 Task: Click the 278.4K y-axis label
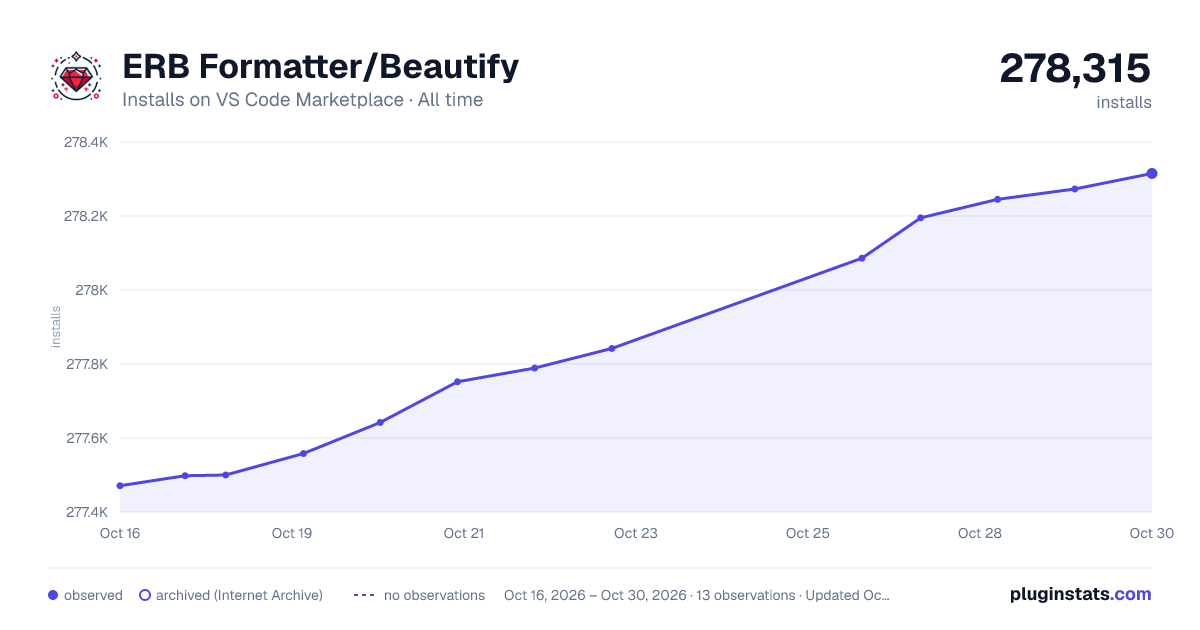(x=86, y=142)
